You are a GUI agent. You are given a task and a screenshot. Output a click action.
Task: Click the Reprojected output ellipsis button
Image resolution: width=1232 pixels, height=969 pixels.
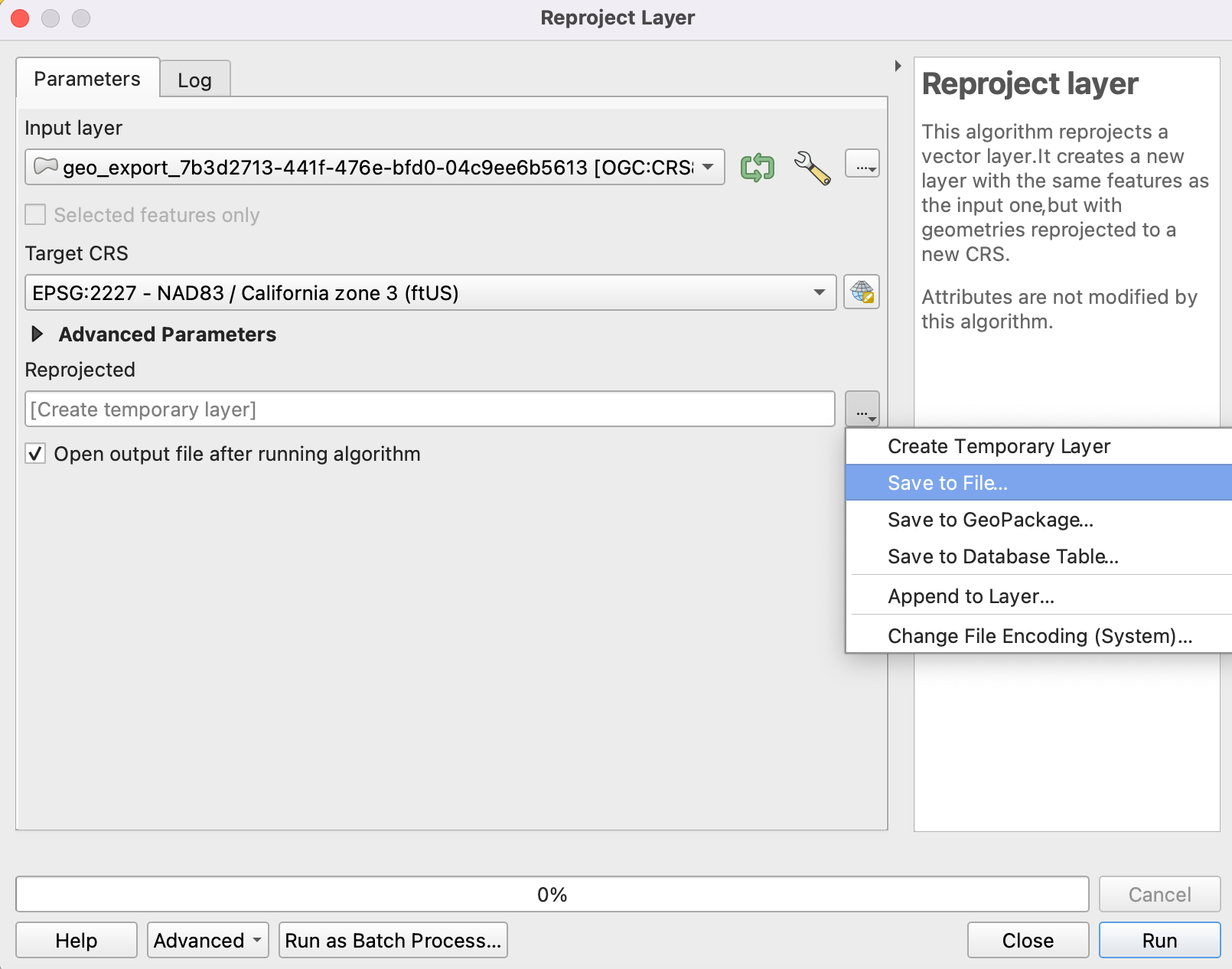[x=862, y=409]
